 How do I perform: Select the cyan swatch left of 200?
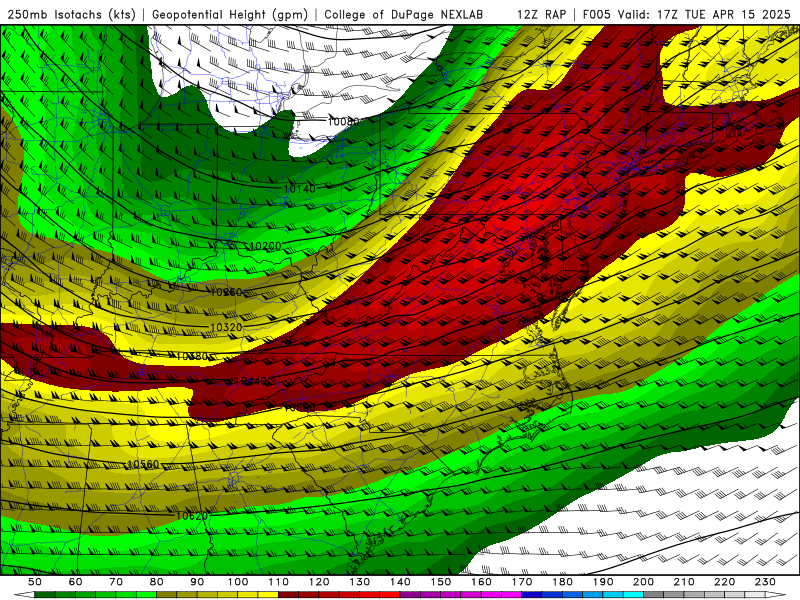tap(633, 595)
